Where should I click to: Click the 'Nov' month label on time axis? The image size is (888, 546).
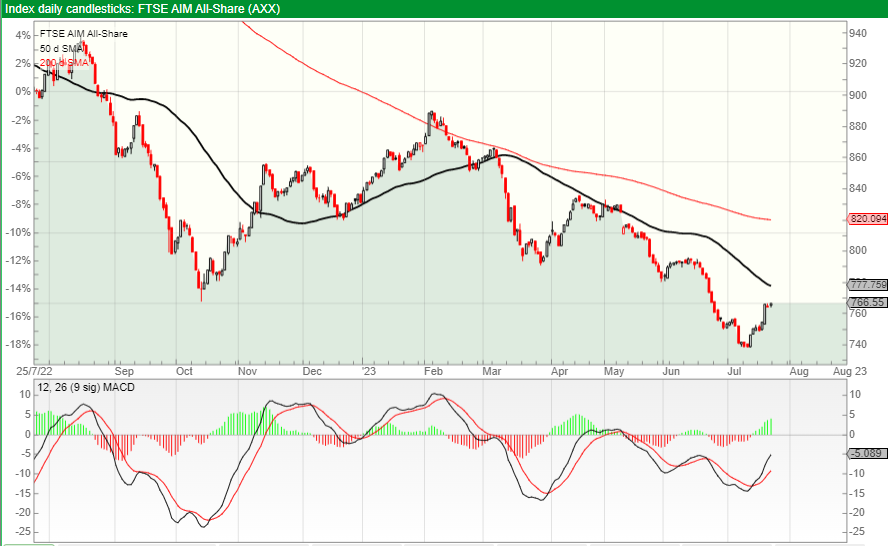tap(247, 371)
